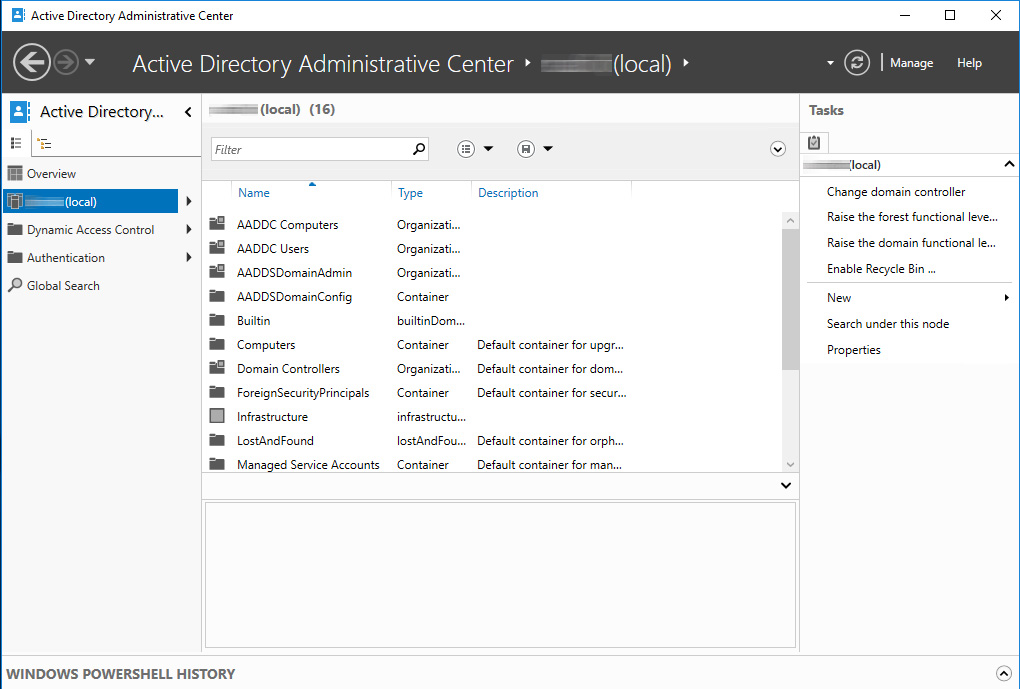Select the Computers container icon

click(217, 344)
